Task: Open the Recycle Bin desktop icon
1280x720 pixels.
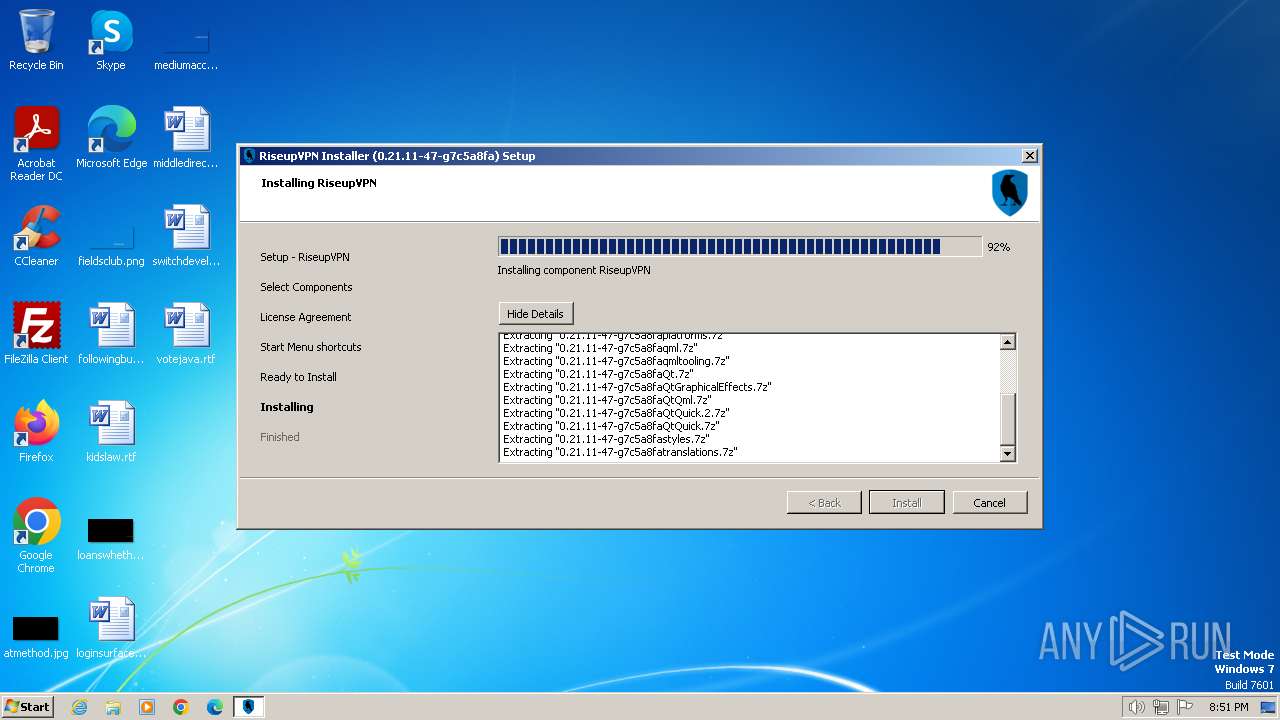Action: [x=36, y=40]
